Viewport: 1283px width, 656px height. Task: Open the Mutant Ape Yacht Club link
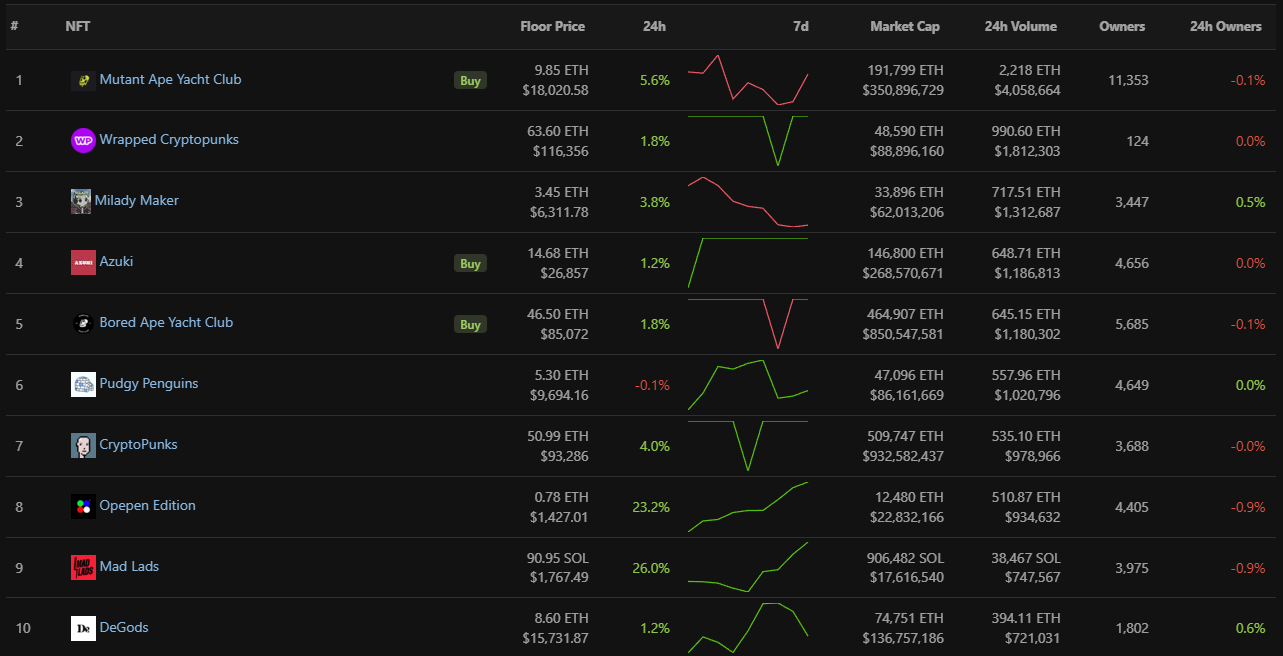pos(170,79)
